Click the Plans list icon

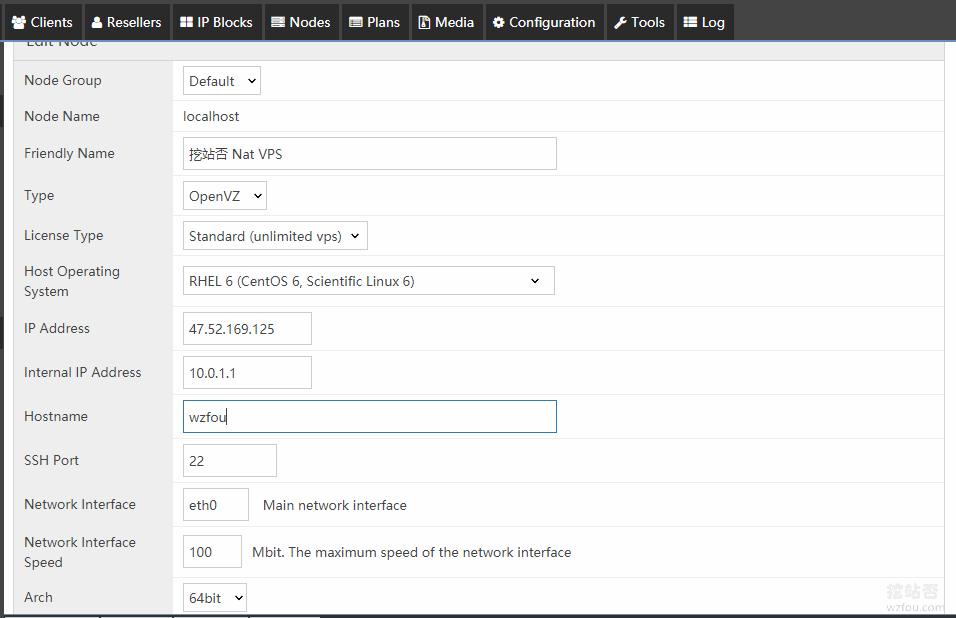click(355, 23)
